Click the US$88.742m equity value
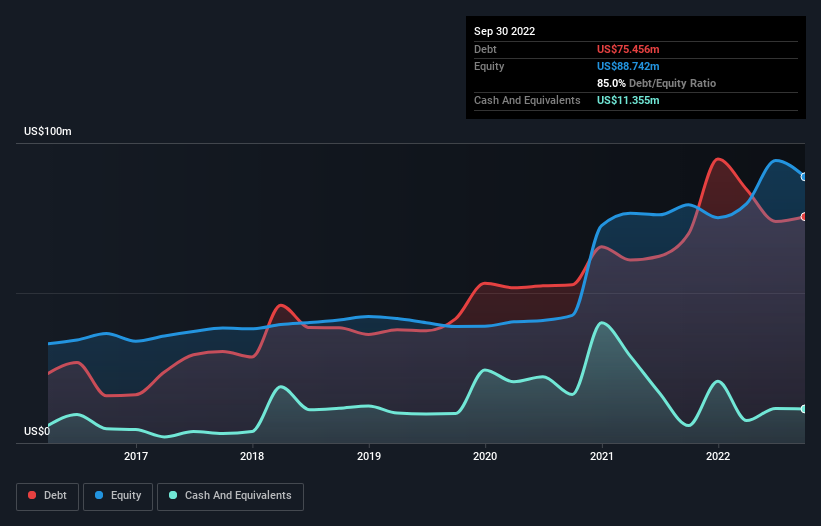Image resolution: width=821 pixels, height=526 pixels. pos(628,66)
